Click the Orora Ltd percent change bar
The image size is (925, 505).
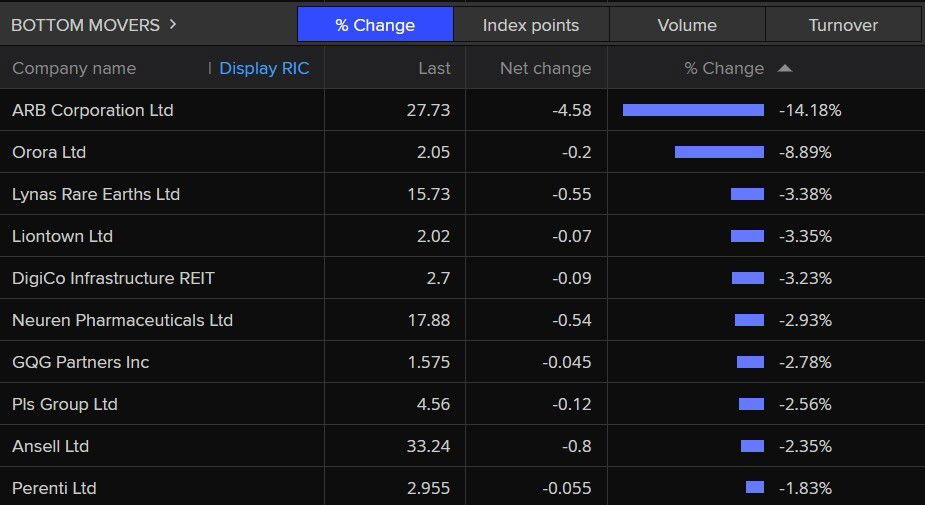point(719,152)
